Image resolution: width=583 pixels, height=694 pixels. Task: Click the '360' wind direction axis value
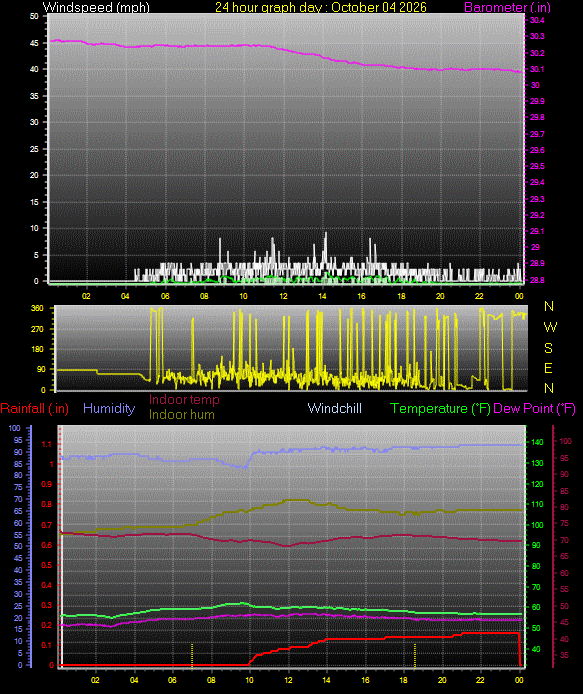pyautogui.click(x=38, y=308)
